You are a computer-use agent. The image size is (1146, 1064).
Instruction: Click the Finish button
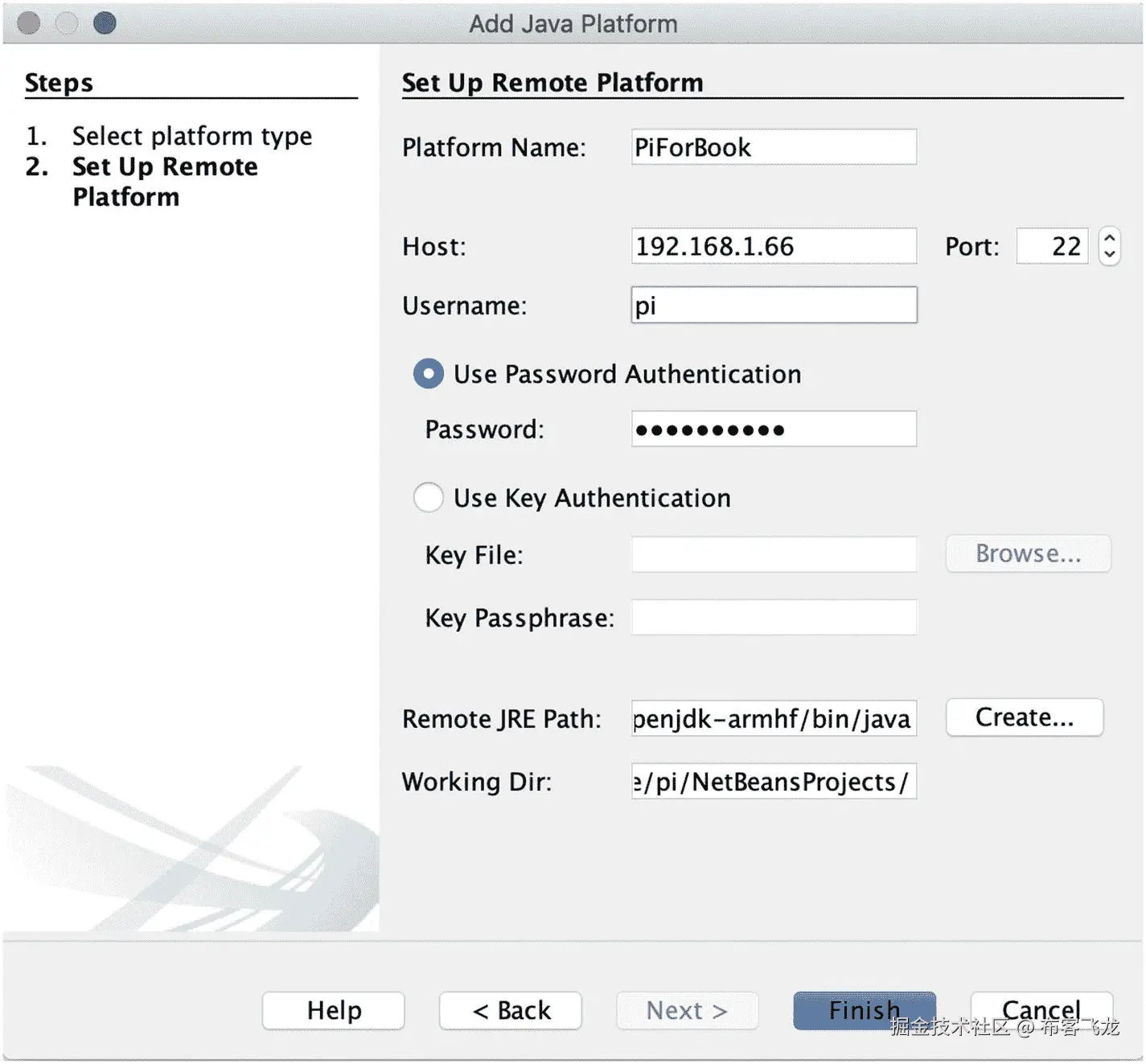tap(864, 1010)
